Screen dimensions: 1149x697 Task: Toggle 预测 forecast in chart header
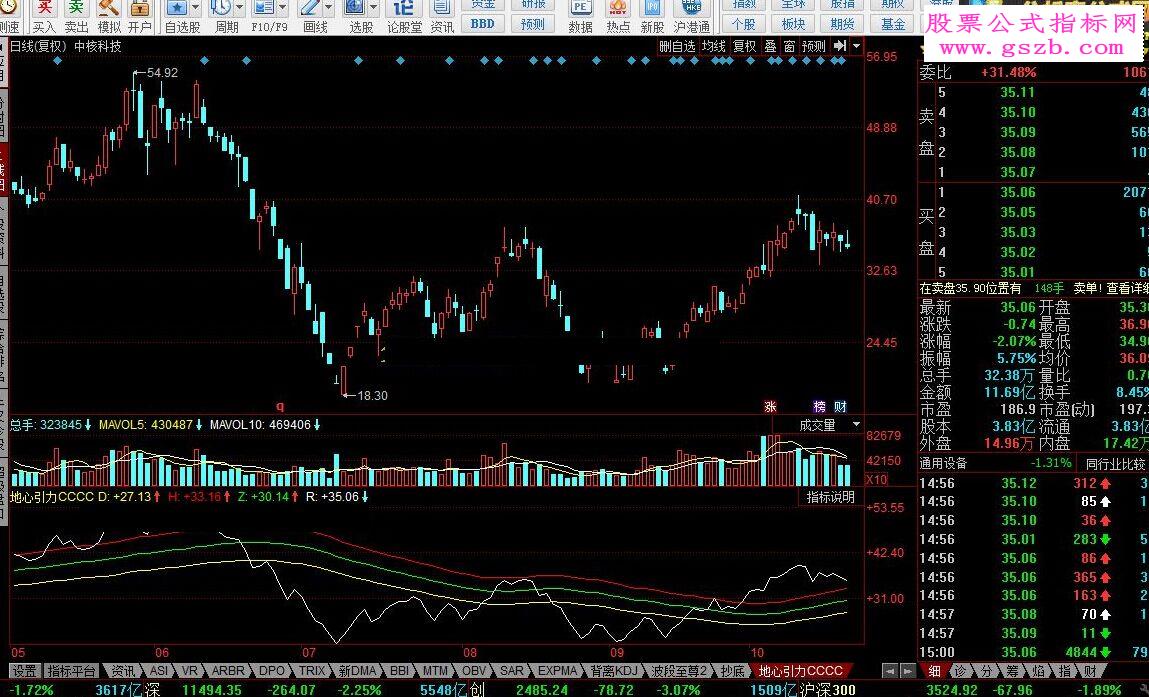(813, 46)
